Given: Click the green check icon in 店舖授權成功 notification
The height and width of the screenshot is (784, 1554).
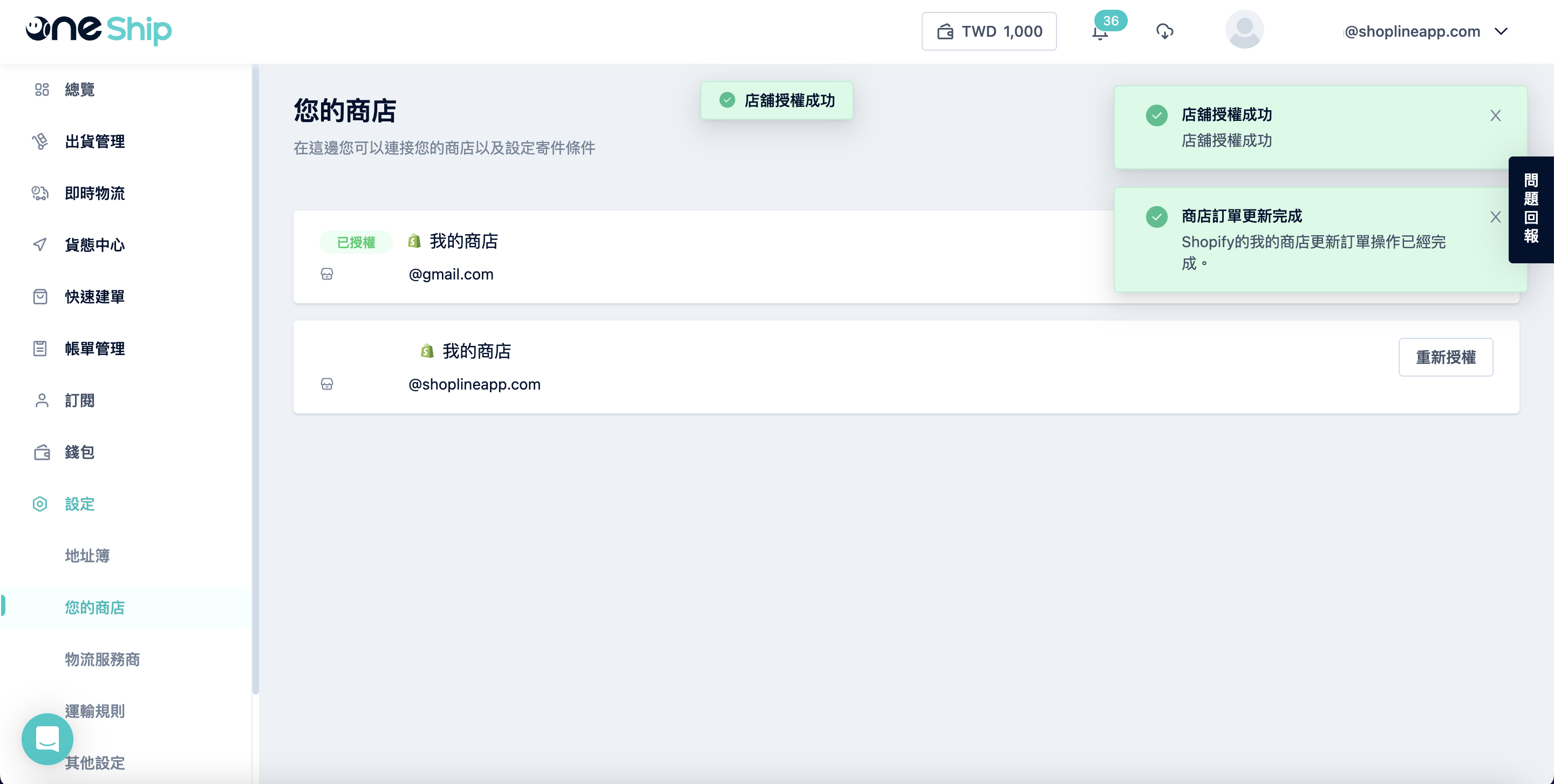Looking at the screenshot, I should coord(1156,115).
